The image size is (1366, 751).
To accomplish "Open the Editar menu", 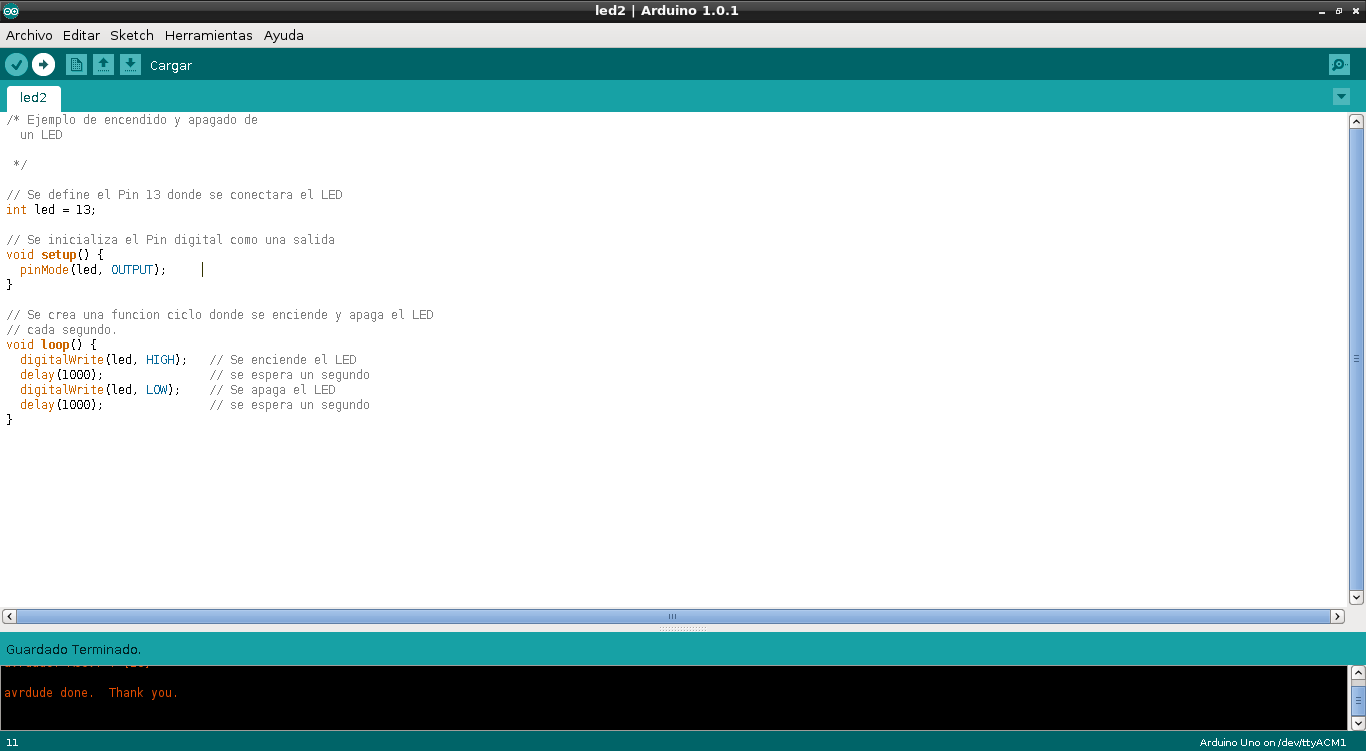I will click(x=81, y=35).
